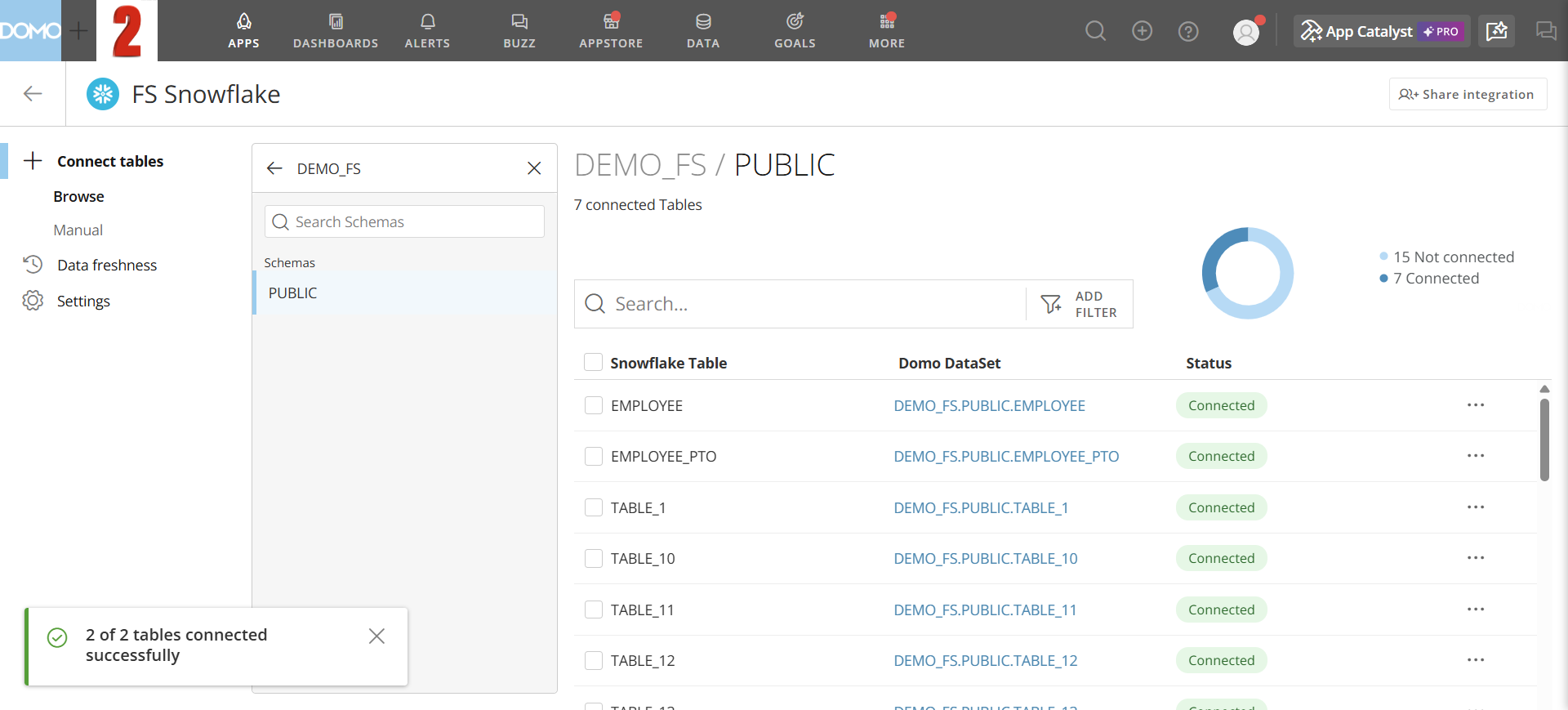Open DEMO_FS.PUBLIC.TABLE_10 dataset link
This screenshot has height=710, width=1568.
click(x=986, y=558)
